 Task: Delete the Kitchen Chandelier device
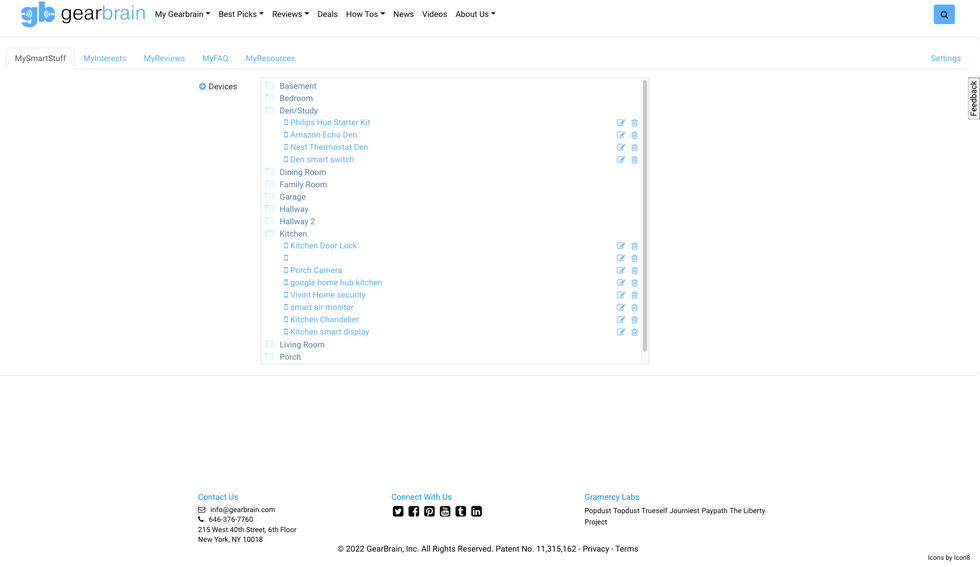pos(634,320)
